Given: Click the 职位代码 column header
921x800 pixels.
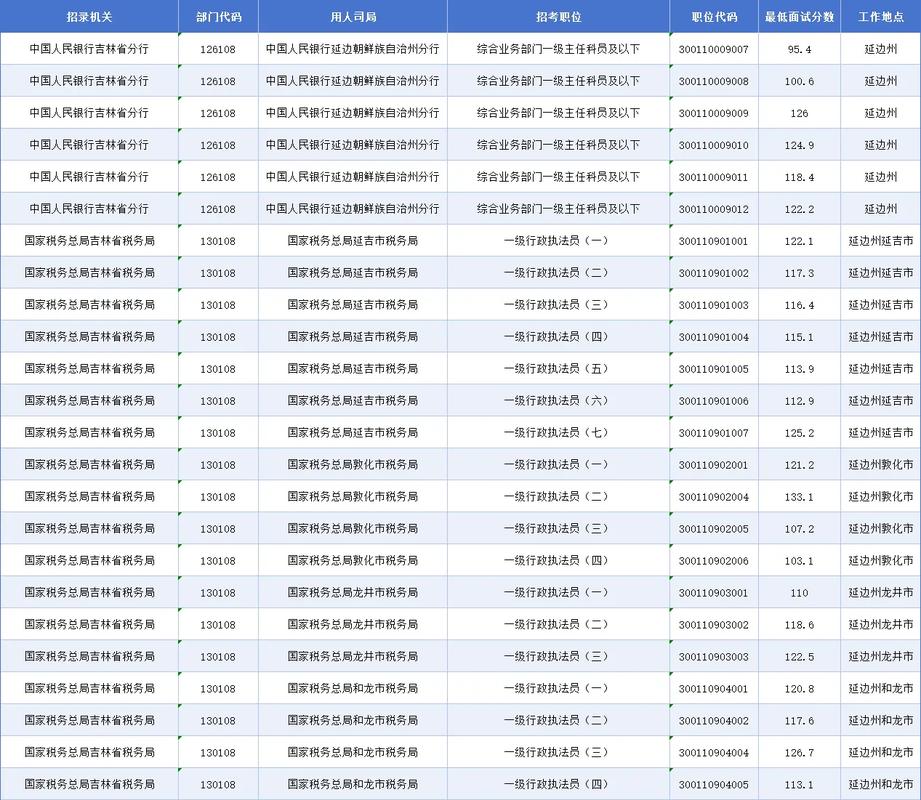Looking at the screenshot, I should pyautogui.click(x=713, y=17).
